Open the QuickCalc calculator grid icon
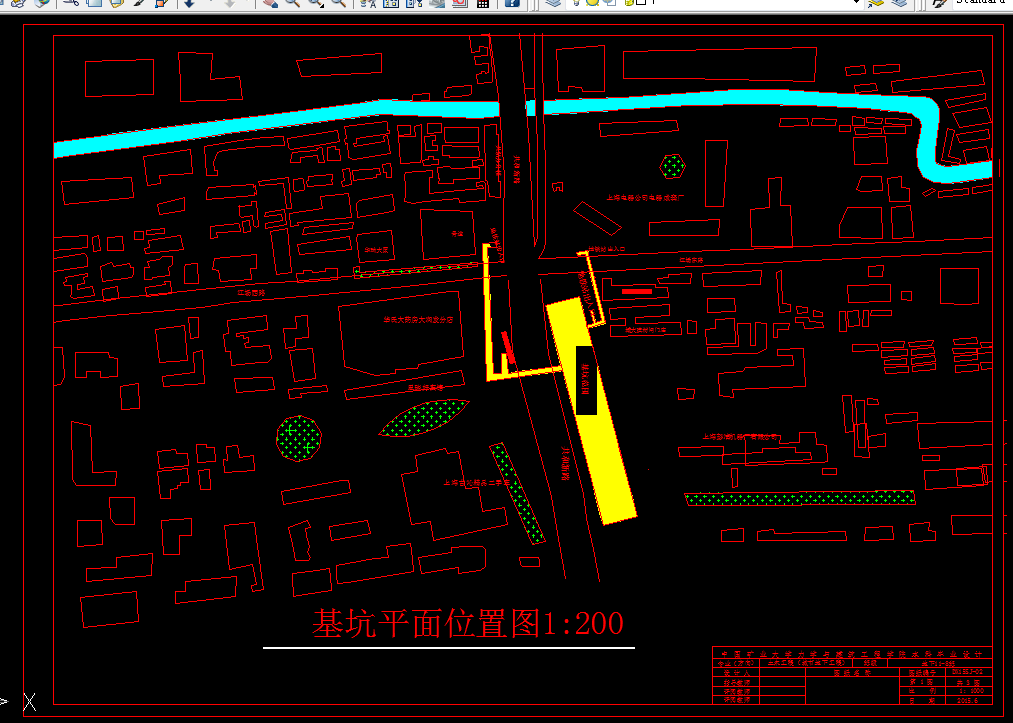Screen dimensions: 1013x723 (x=483, y=3)
